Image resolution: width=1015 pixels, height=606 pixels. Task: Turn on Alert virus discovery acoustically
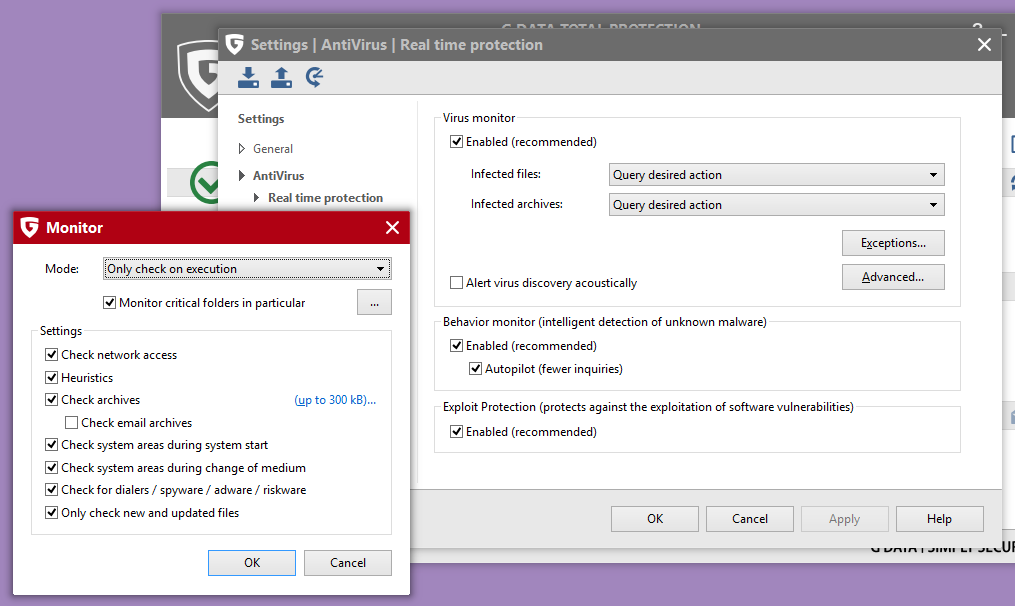457,283
